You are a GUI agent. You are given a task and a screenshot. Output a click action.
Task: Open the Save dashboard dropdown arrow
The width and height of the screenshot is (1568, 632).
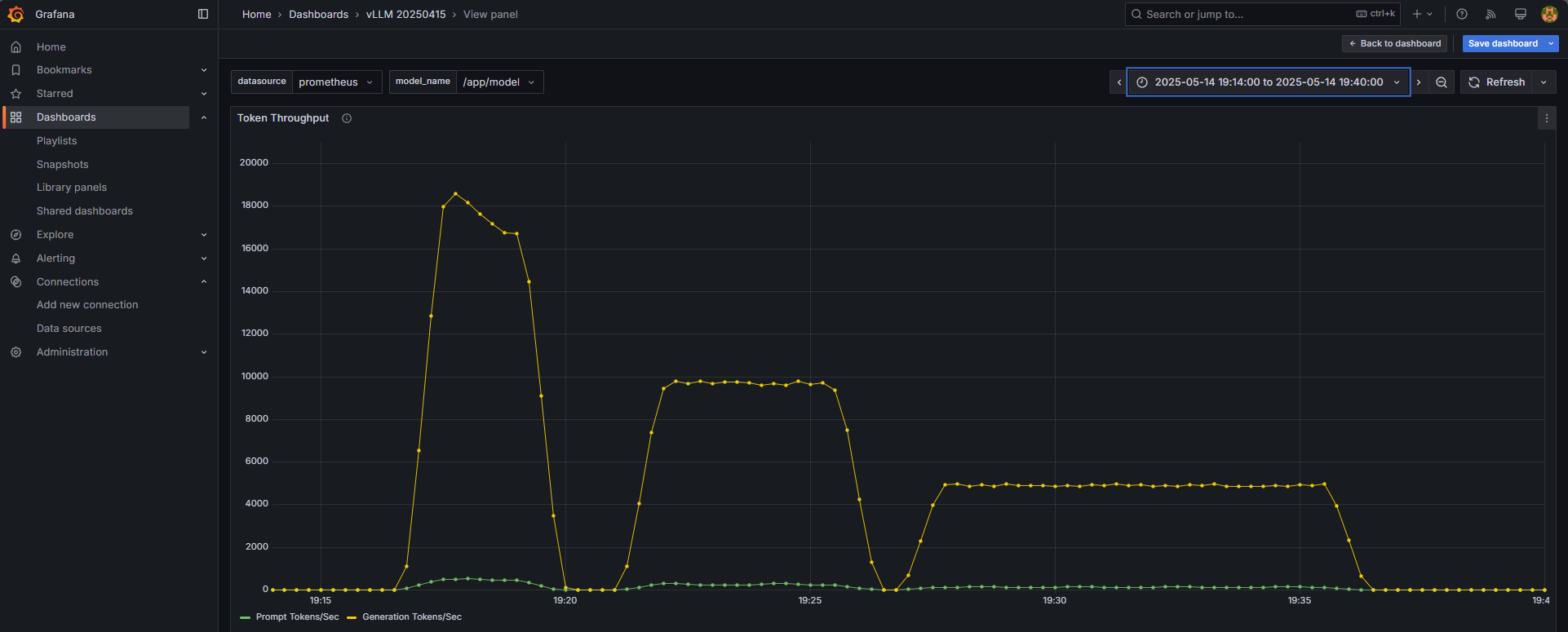(x=1551, y=43)
